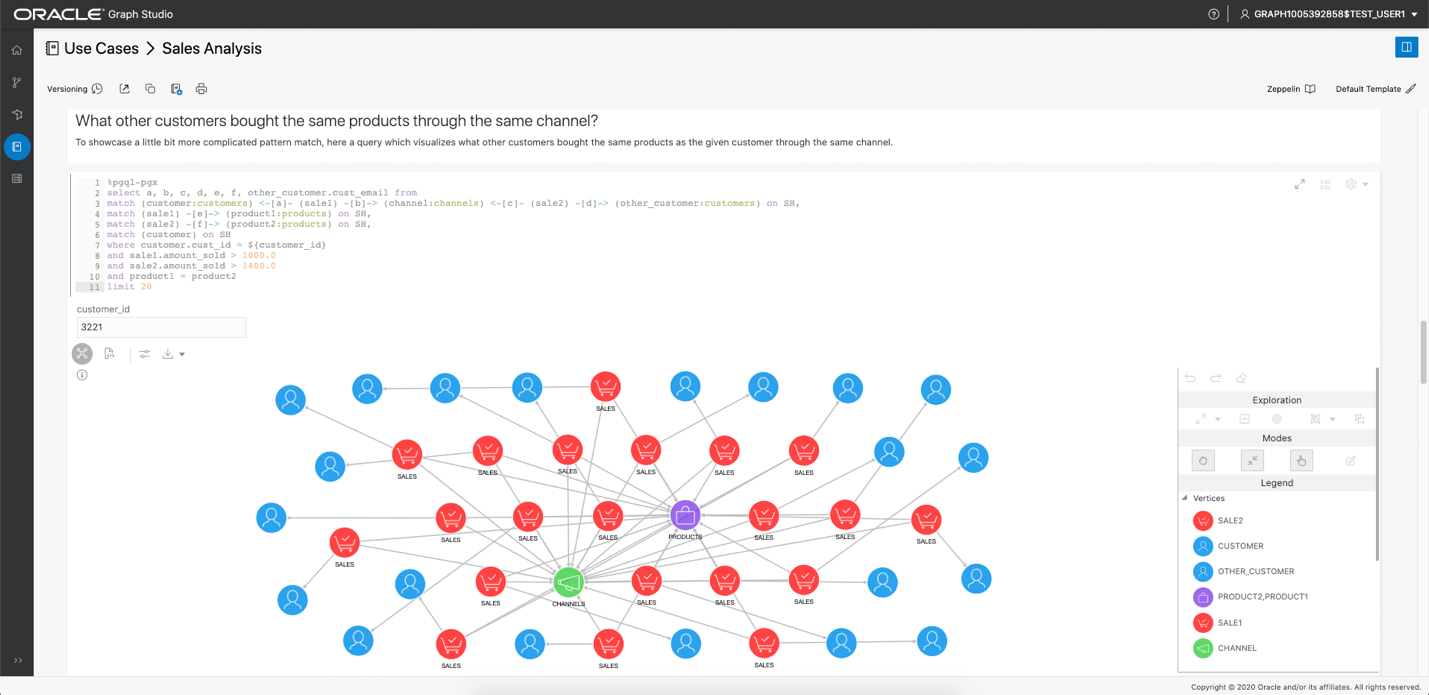
Task: Click the undo arrow in graph panel
Action: [1190, 379]
